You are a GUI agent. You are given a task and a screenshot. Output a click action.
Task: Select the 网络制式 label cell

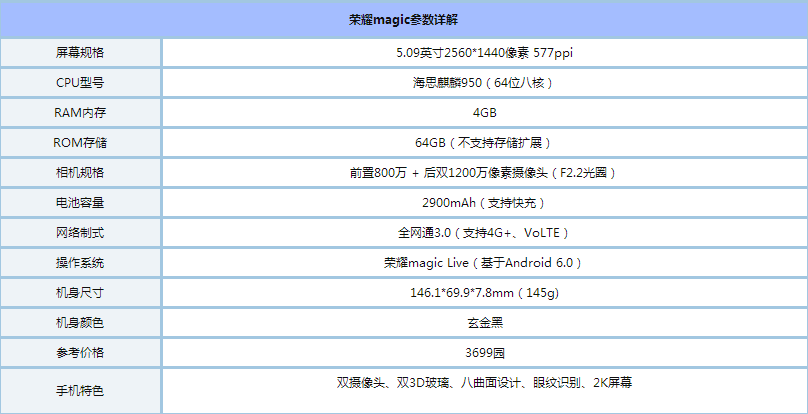click(80, 232)
